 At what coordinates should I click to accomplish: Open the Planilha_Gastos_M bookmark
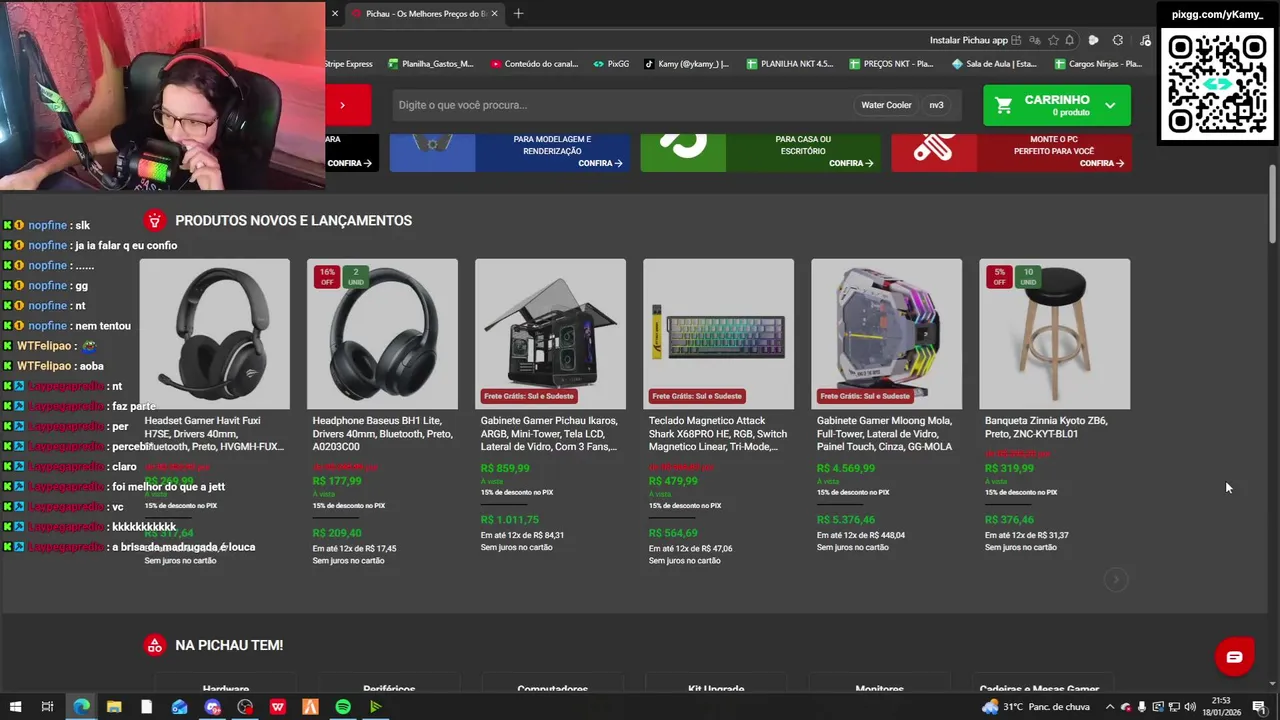click(431, 64)
